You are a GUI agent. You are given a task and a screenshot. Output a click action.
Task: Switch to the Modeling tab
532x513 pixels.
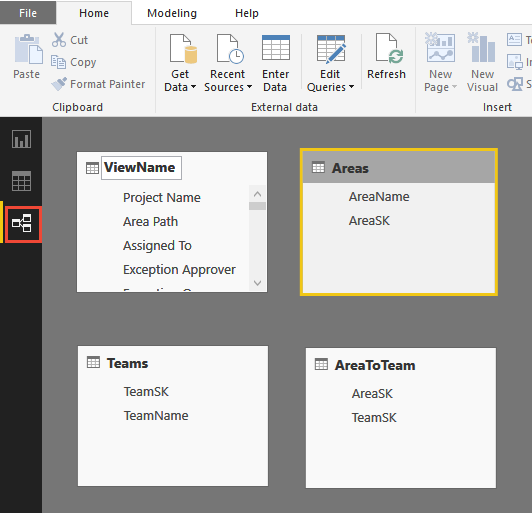172,13
